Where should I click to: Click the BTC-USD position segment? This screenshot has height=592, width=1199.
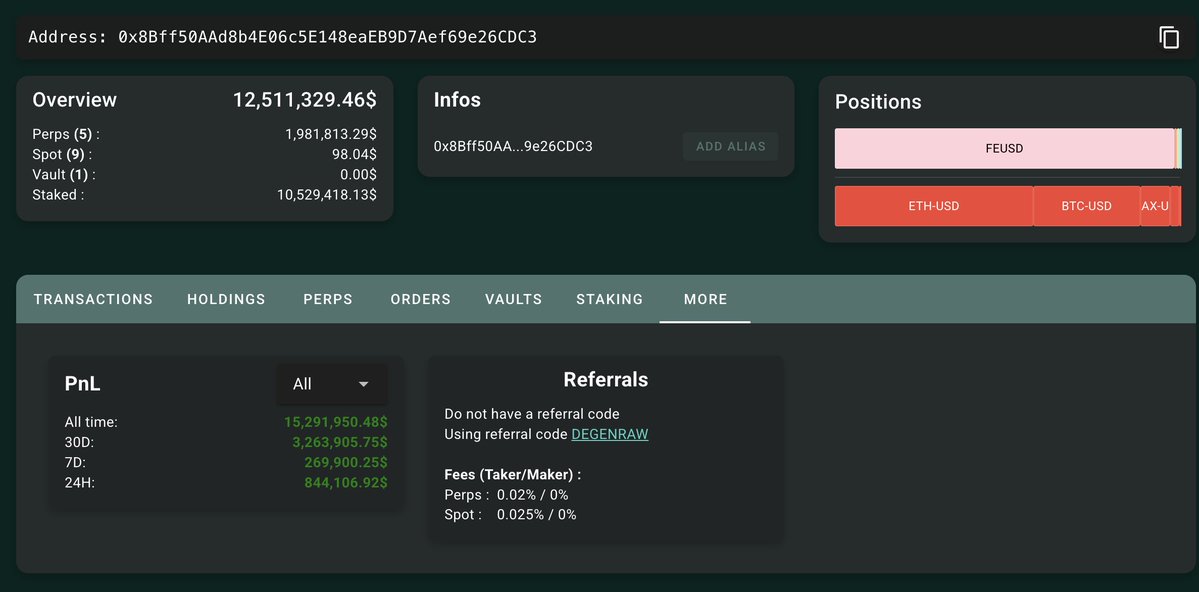pyautogui.click(x=1087, y=206)
